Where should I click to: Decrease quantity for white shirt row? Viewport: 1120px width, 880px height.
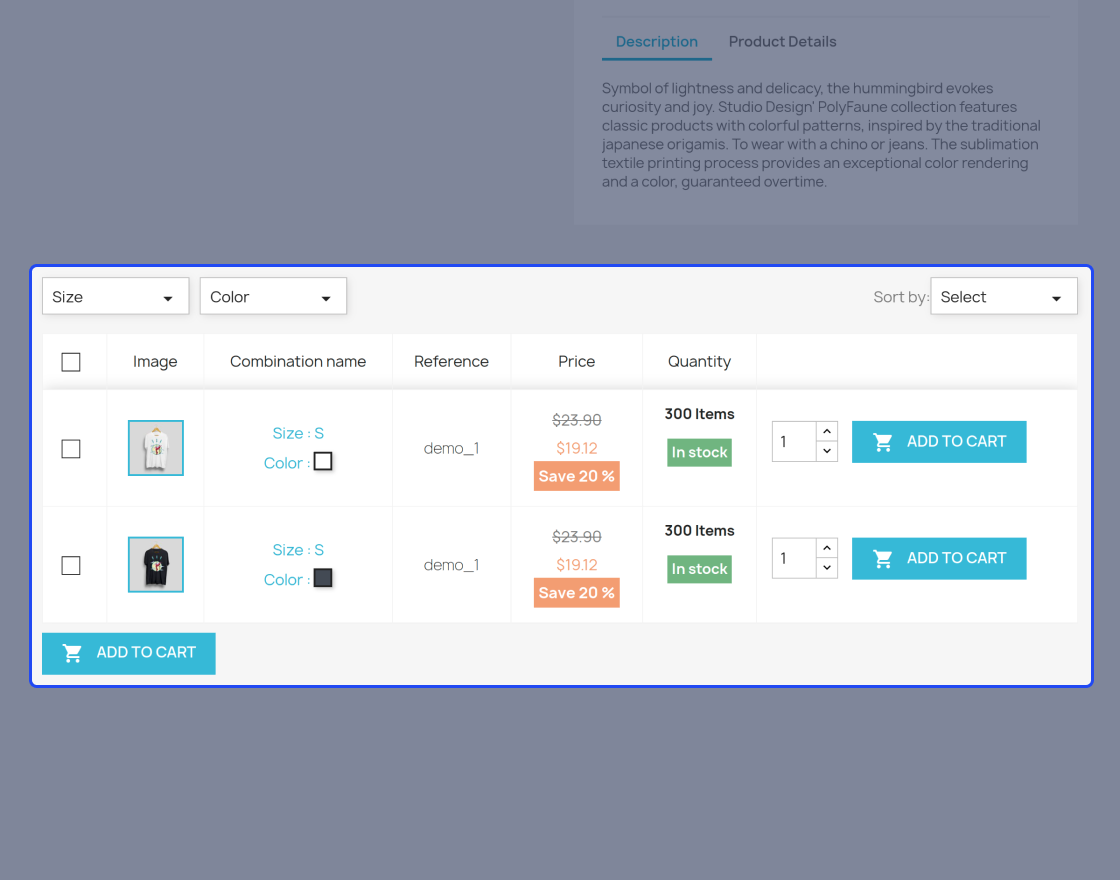[826, 451]
